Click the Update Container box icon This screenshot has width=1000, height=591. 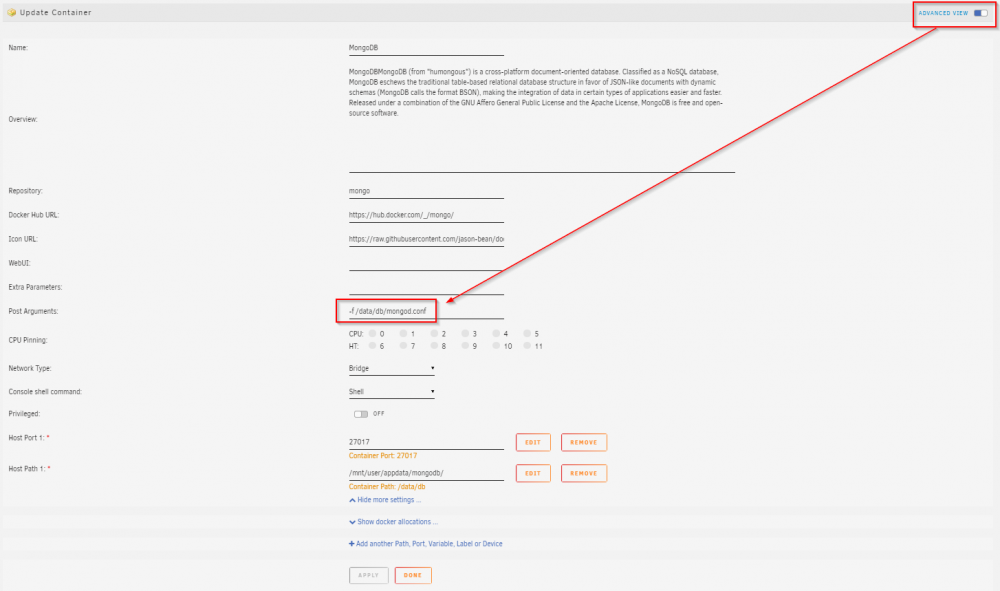tap(11, 12)
